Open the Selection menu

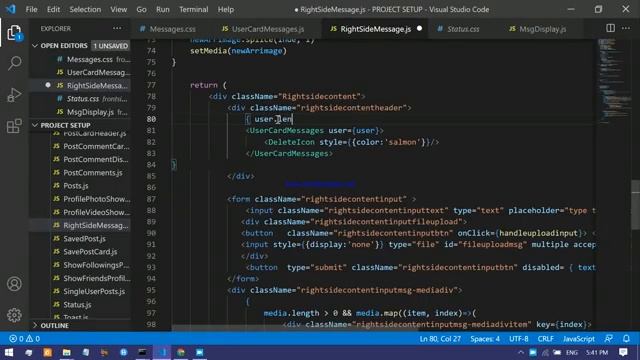[x=85, y=9]
